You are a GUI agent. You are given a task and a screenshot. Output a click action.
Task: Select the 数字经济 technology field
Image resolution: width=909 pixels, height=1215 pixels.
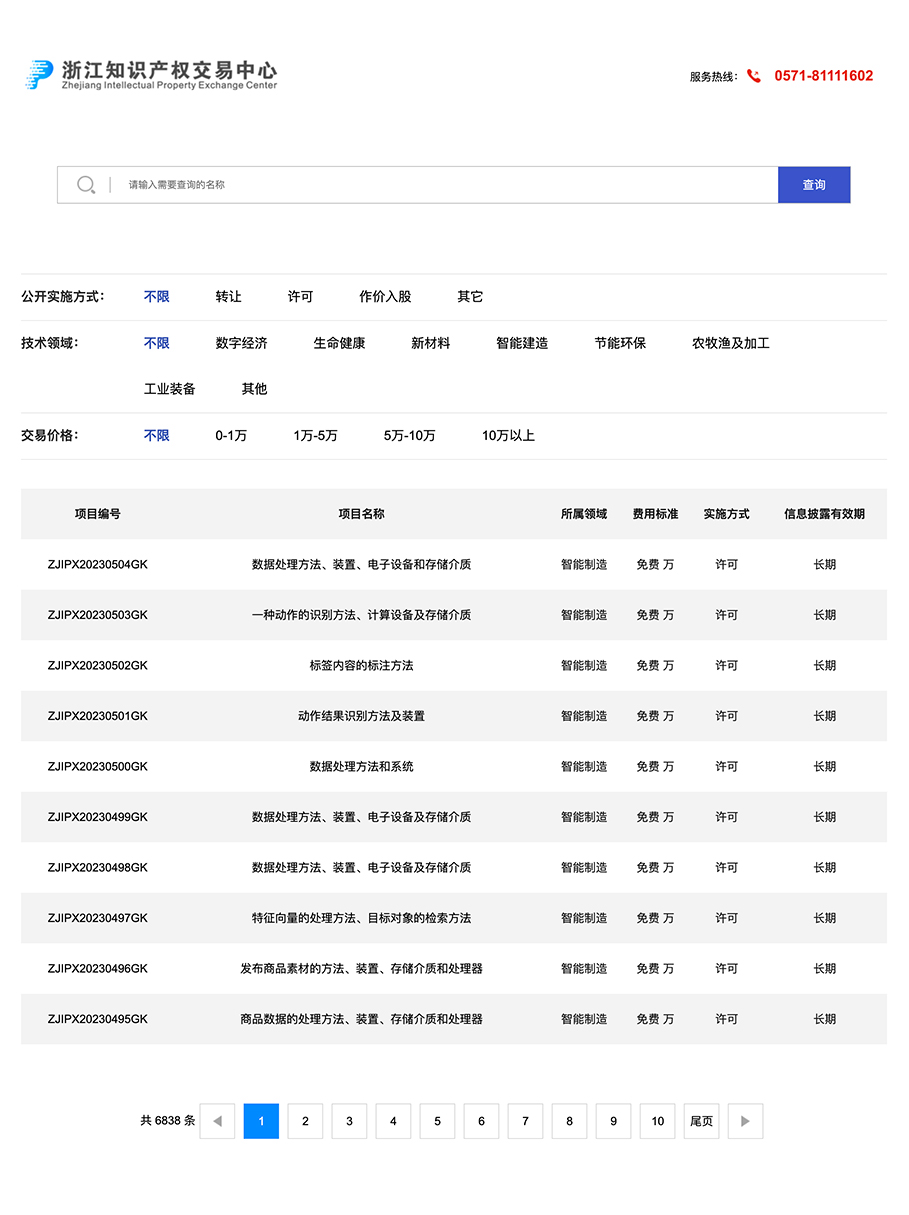pyautogui.click(x=241, y=343)
